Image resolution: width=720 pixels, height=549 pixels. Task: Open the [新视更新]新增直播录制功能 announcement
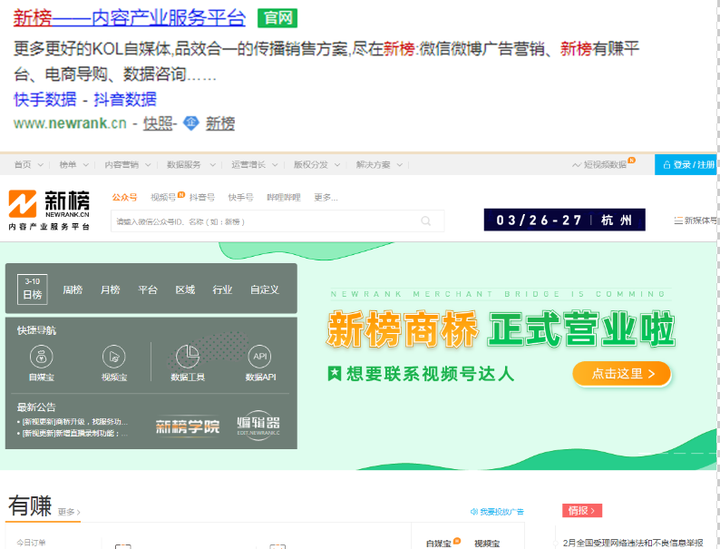pos(73,433)
